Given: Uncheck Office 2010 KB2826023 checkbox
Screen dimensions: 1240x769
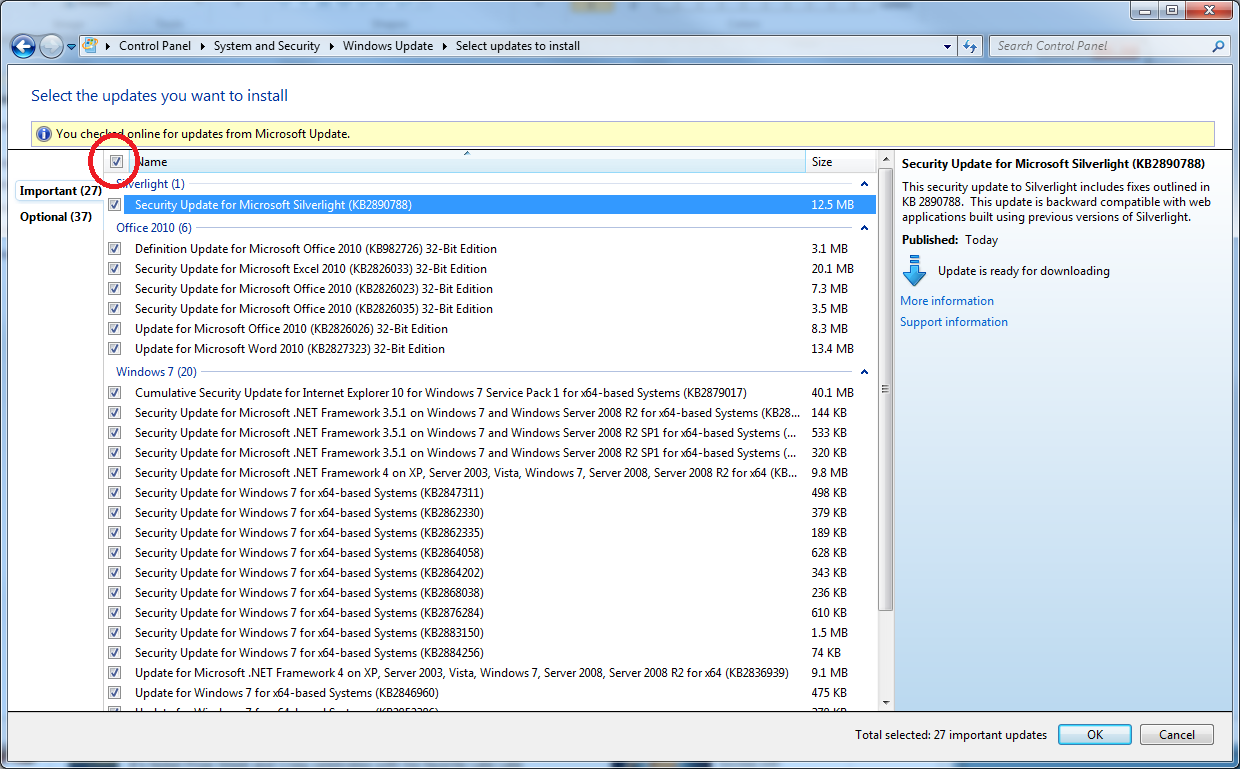Looking at the screenshot, I should click(115, 289).
